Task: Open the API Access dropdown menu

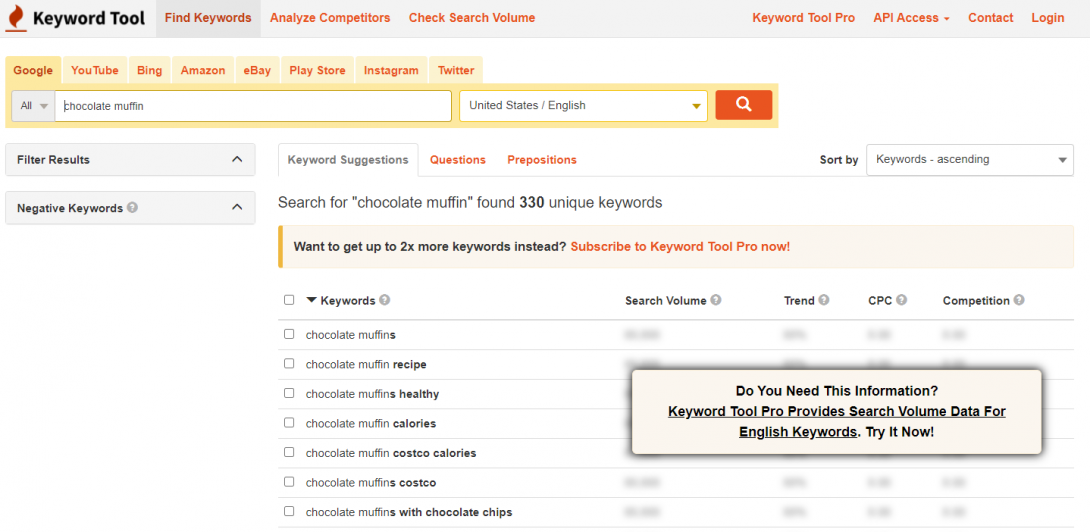Action: pos(911,18)
